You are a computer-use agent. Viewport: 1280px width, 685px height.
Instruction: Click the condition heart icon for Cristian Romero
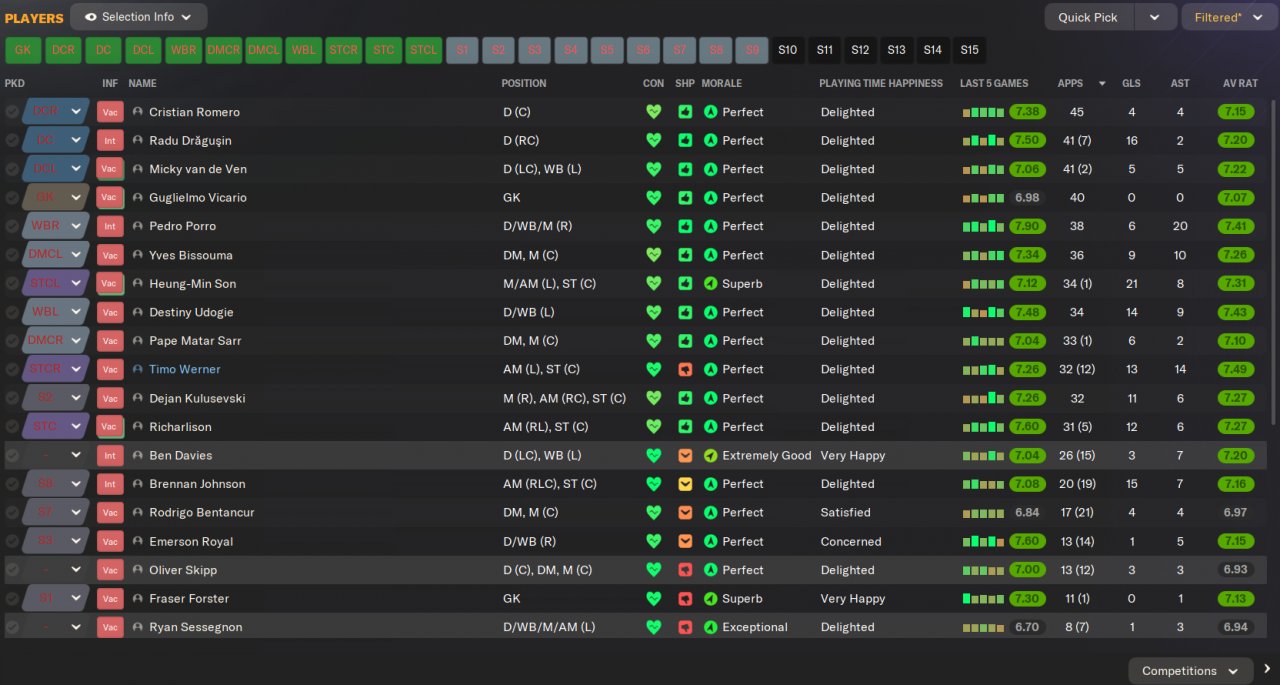(x=654, y=112)
